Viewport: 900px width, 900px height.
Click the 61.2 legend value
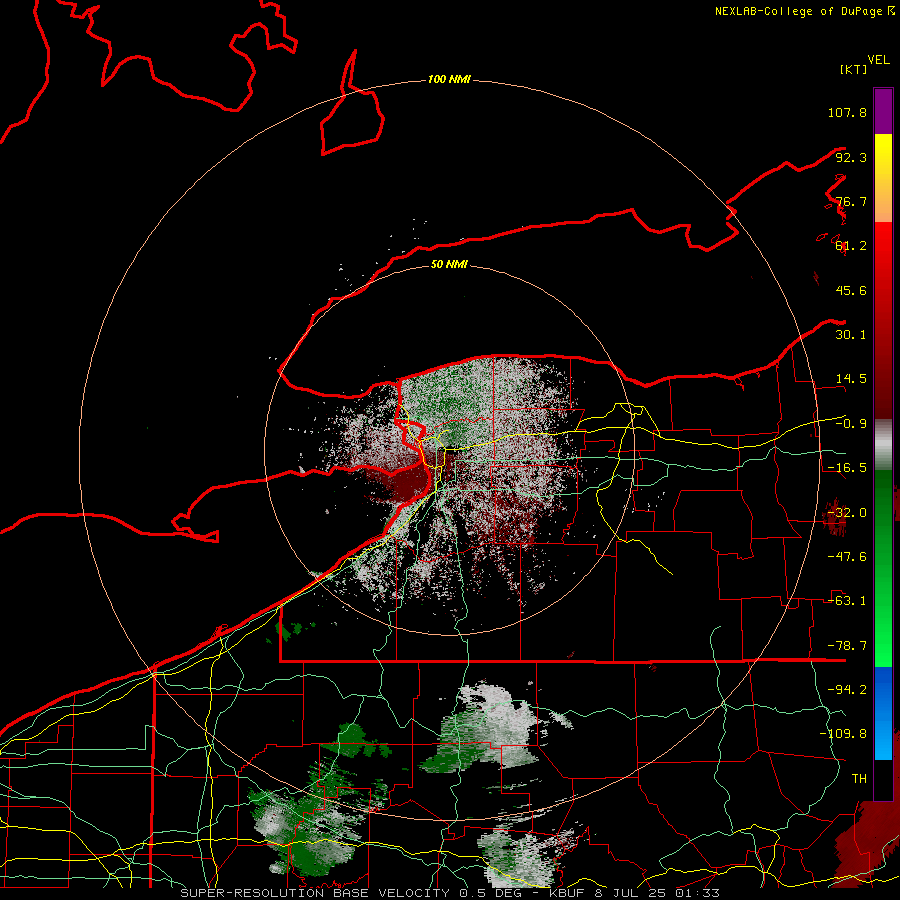[x=851, y=246]
